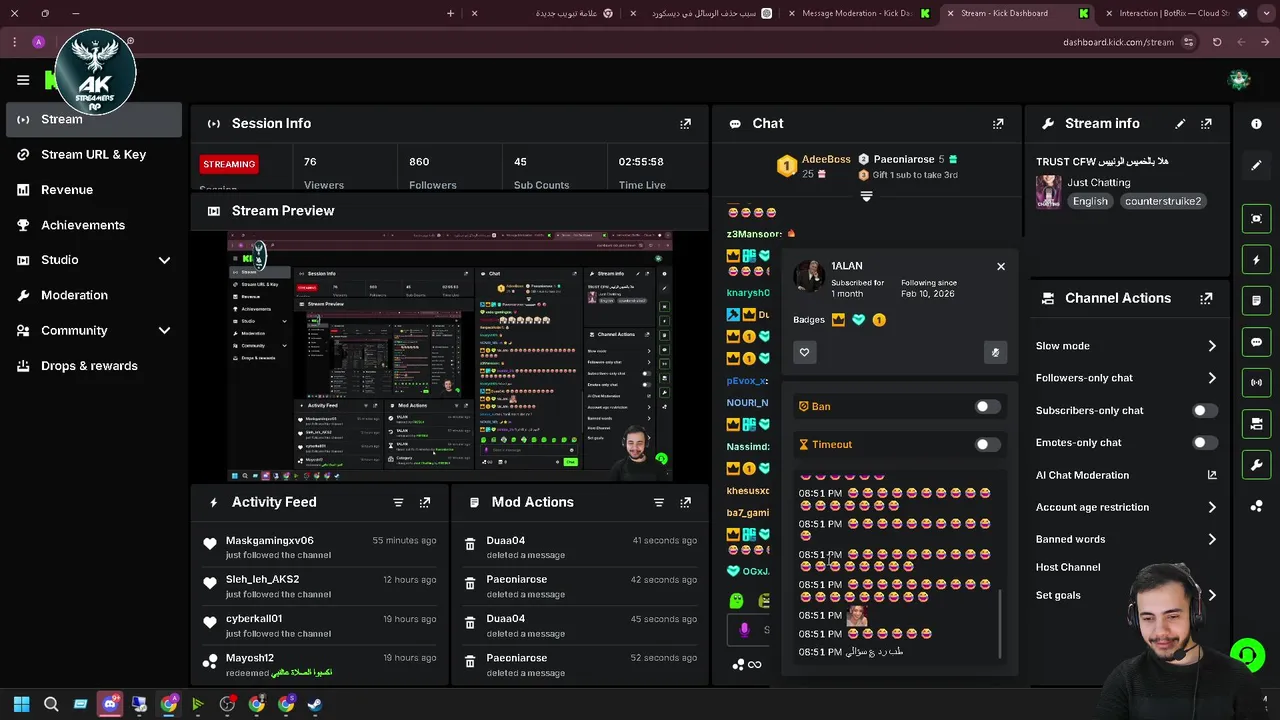The image size is (1280, 720).
Task: Open Drops & rewards page
Action: [x=94, y=366]
